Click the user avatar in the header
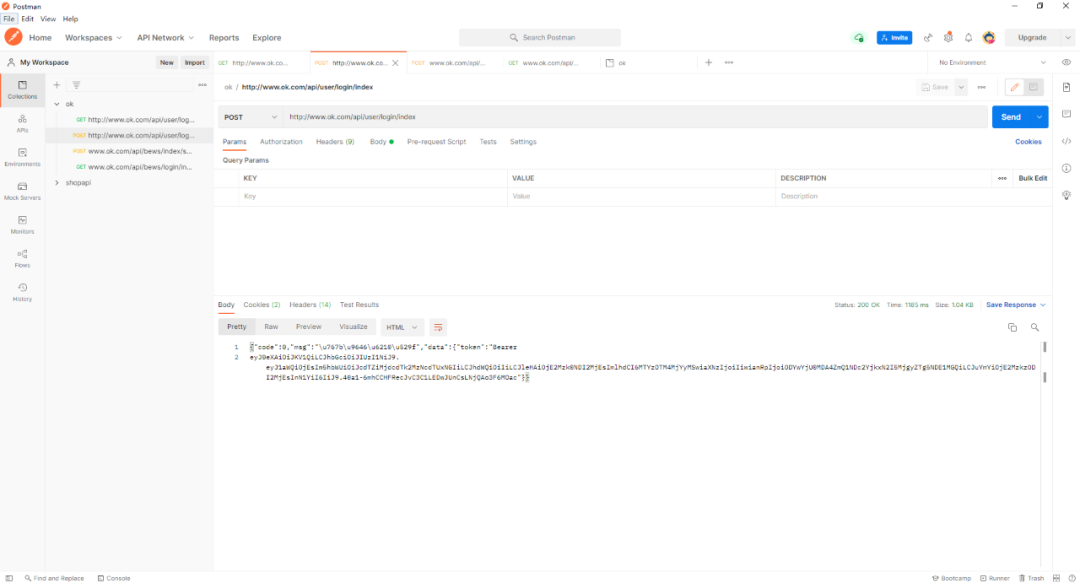 click(x=989, y=38)
